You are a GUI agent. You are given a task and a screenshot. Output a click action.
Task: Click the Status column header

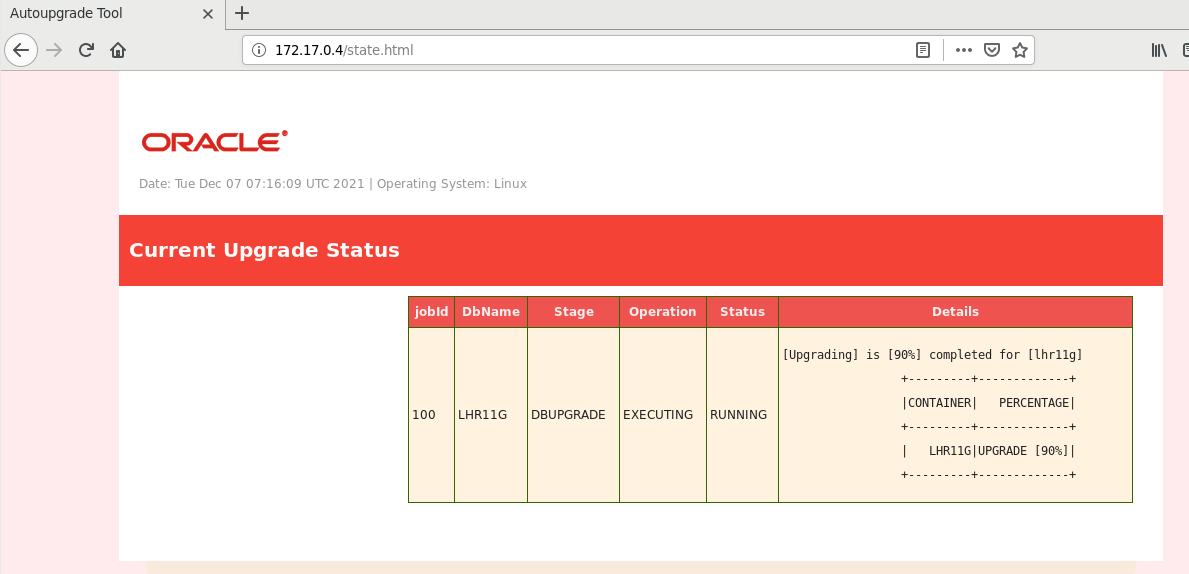pyautogui.click(x=742, y=312)
